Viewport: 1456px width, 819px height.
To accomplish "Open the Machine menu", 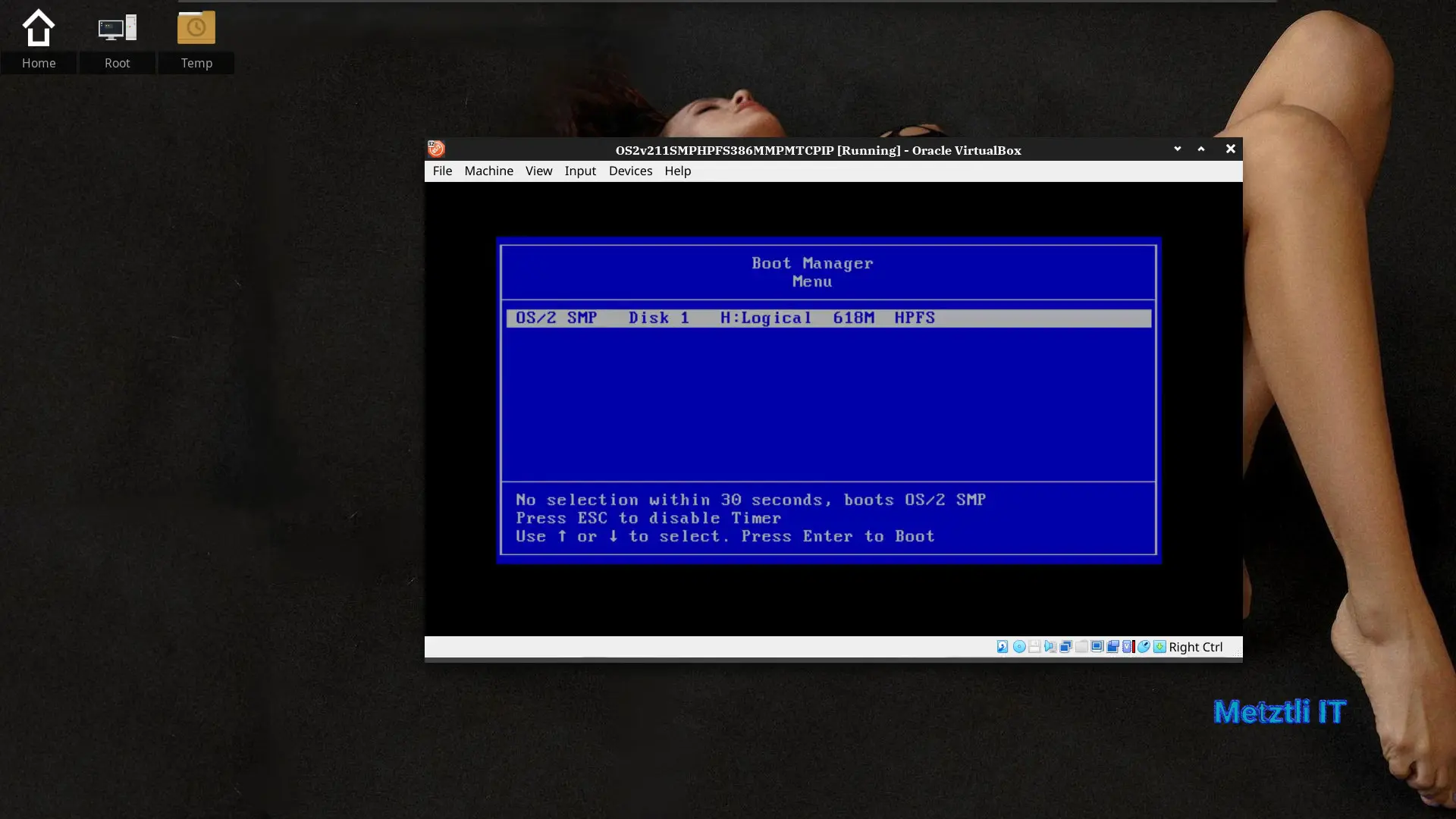I will pyautogui.click(x=488, y=171).
